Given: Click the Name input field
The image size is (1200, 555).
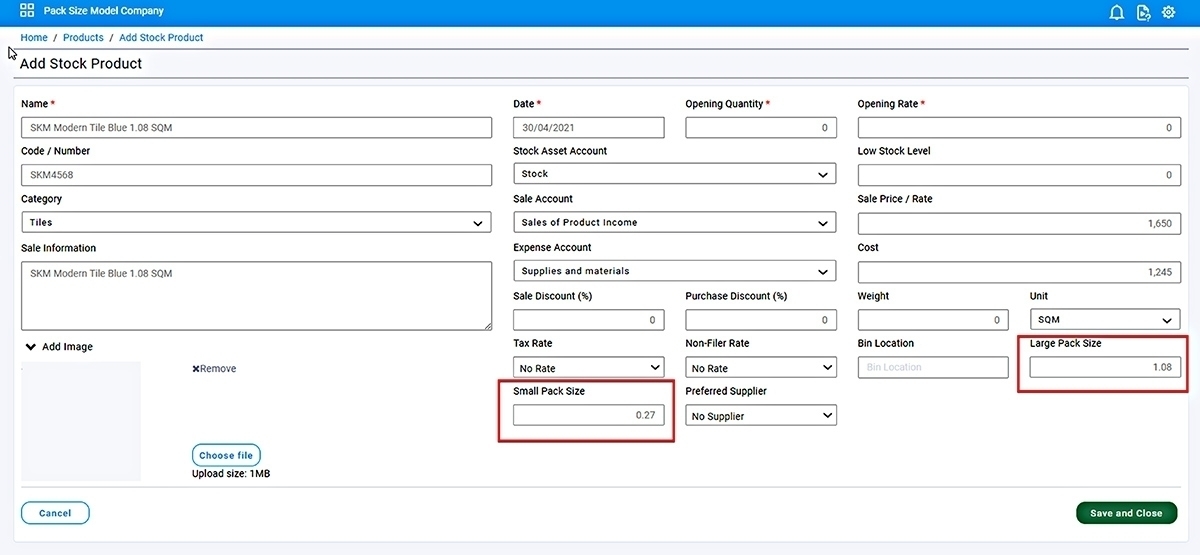Looking at the screenshot, I should click(256, 128).
